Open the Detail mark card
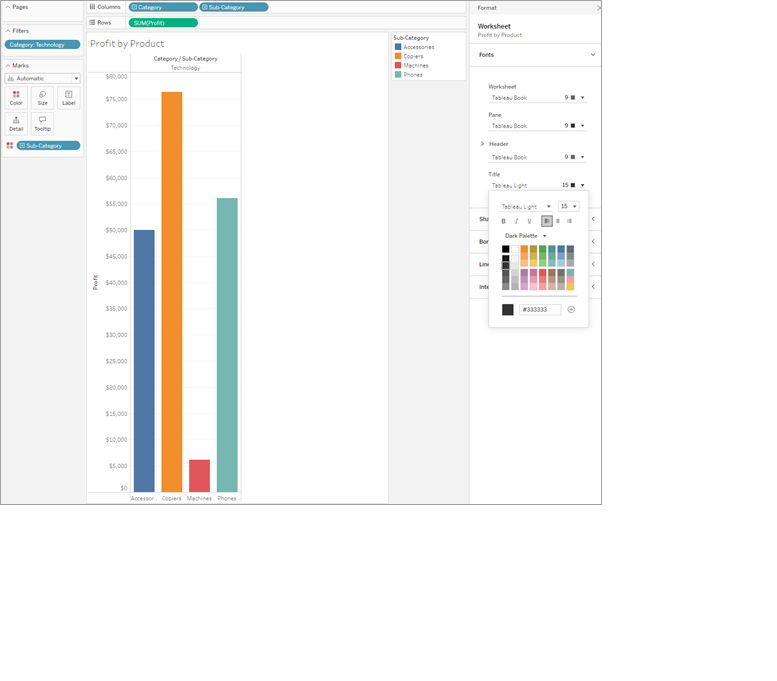Image resolution: width=777 pixels, height=681 pixels. [16, 123]
